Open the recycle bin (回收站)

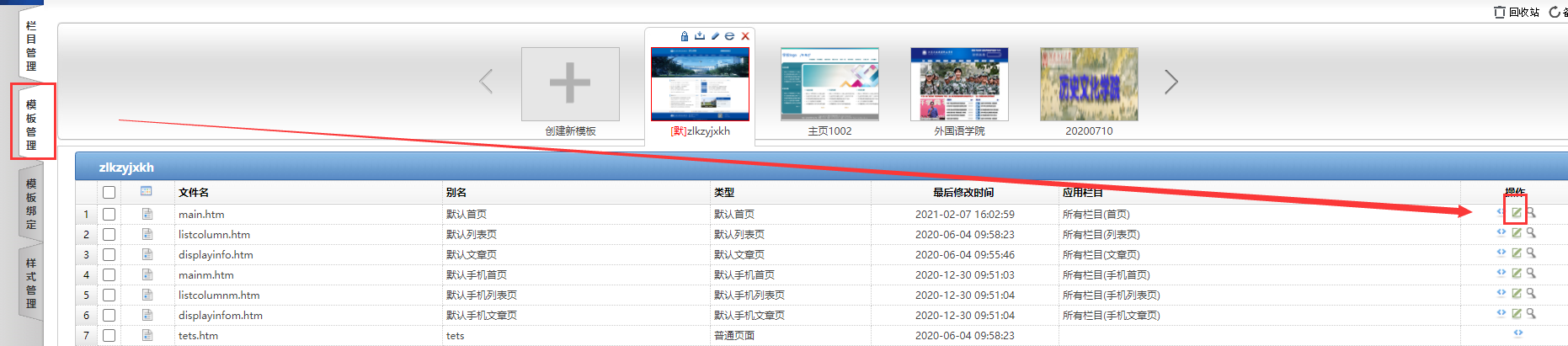[x=1517, y=12]
